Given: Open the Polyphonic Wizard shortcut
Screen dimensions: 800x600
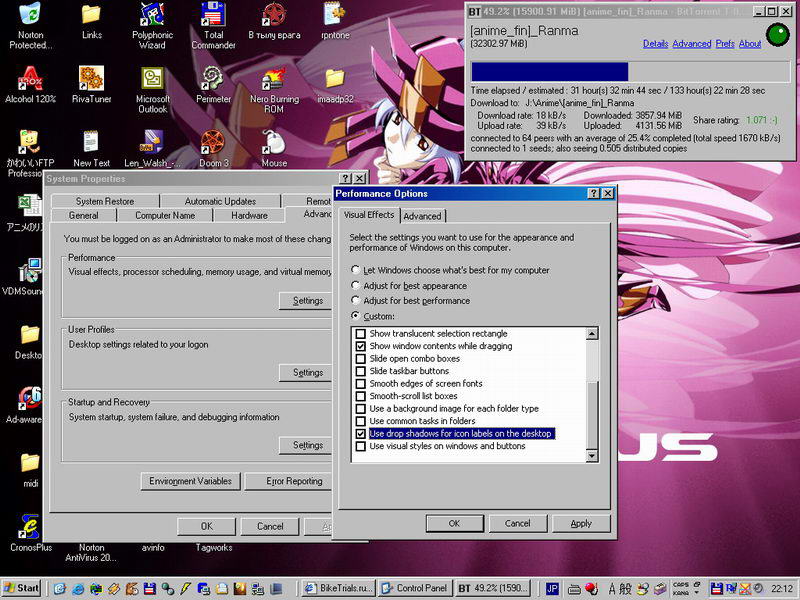Looking at the screenshot, I should [153, 15].
